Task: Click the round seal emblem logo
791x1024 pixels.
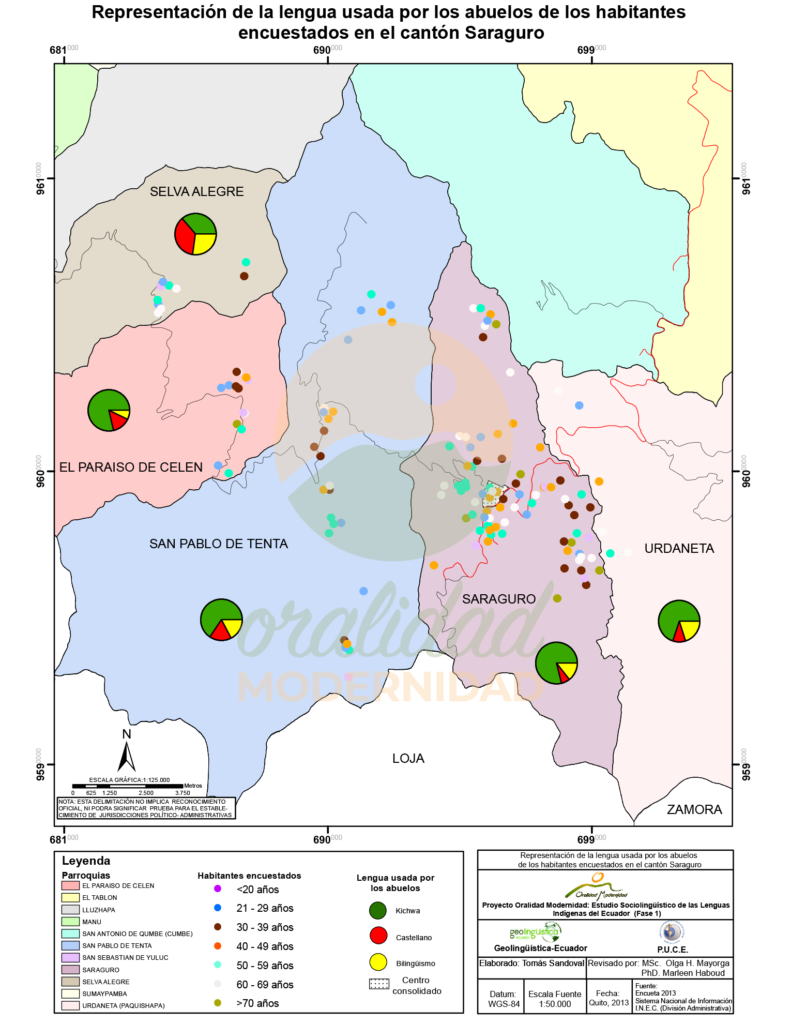Action: coord(672,932)
